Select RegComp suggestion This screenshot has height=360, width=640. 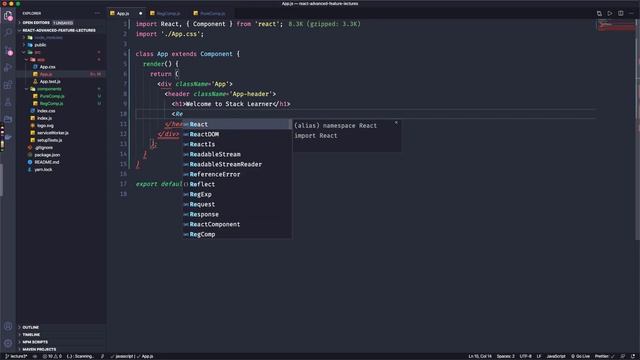pyautogui.click(x=237, y=234)
